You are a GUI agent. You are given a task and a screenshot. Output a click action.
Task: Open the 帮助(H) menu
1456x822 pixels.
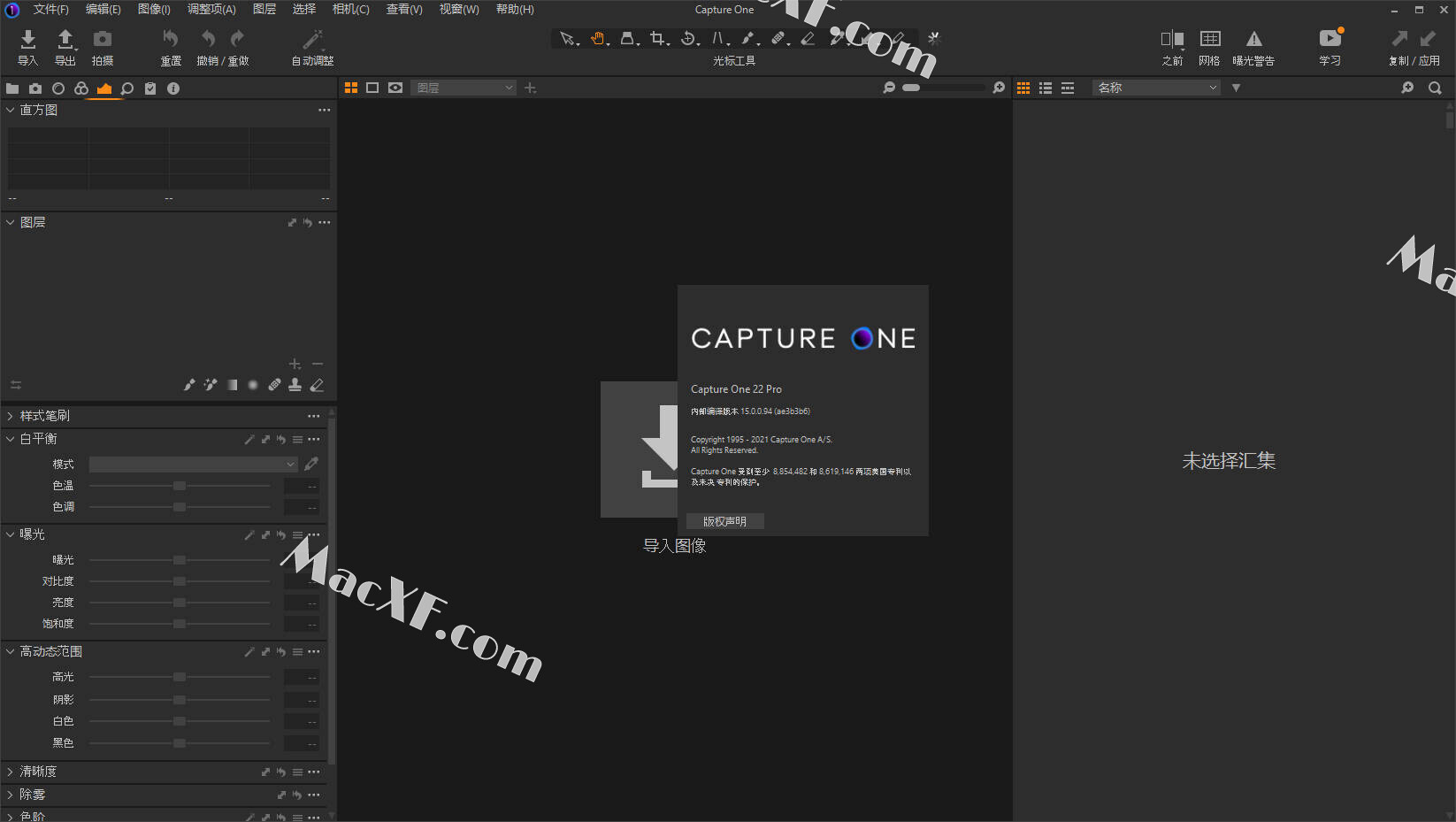tap(515, 9)
